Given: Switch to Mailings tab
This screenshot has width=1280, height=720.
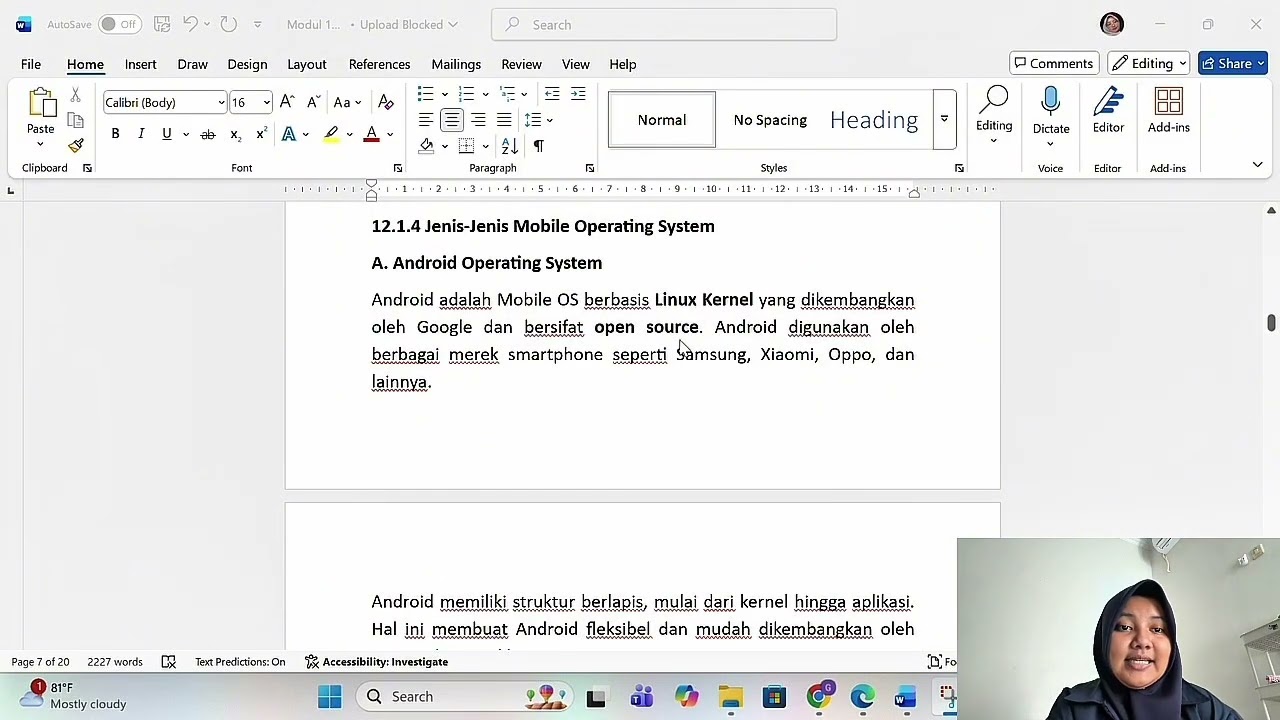Looking at the screenshot, I should click(x=456, y=64).
